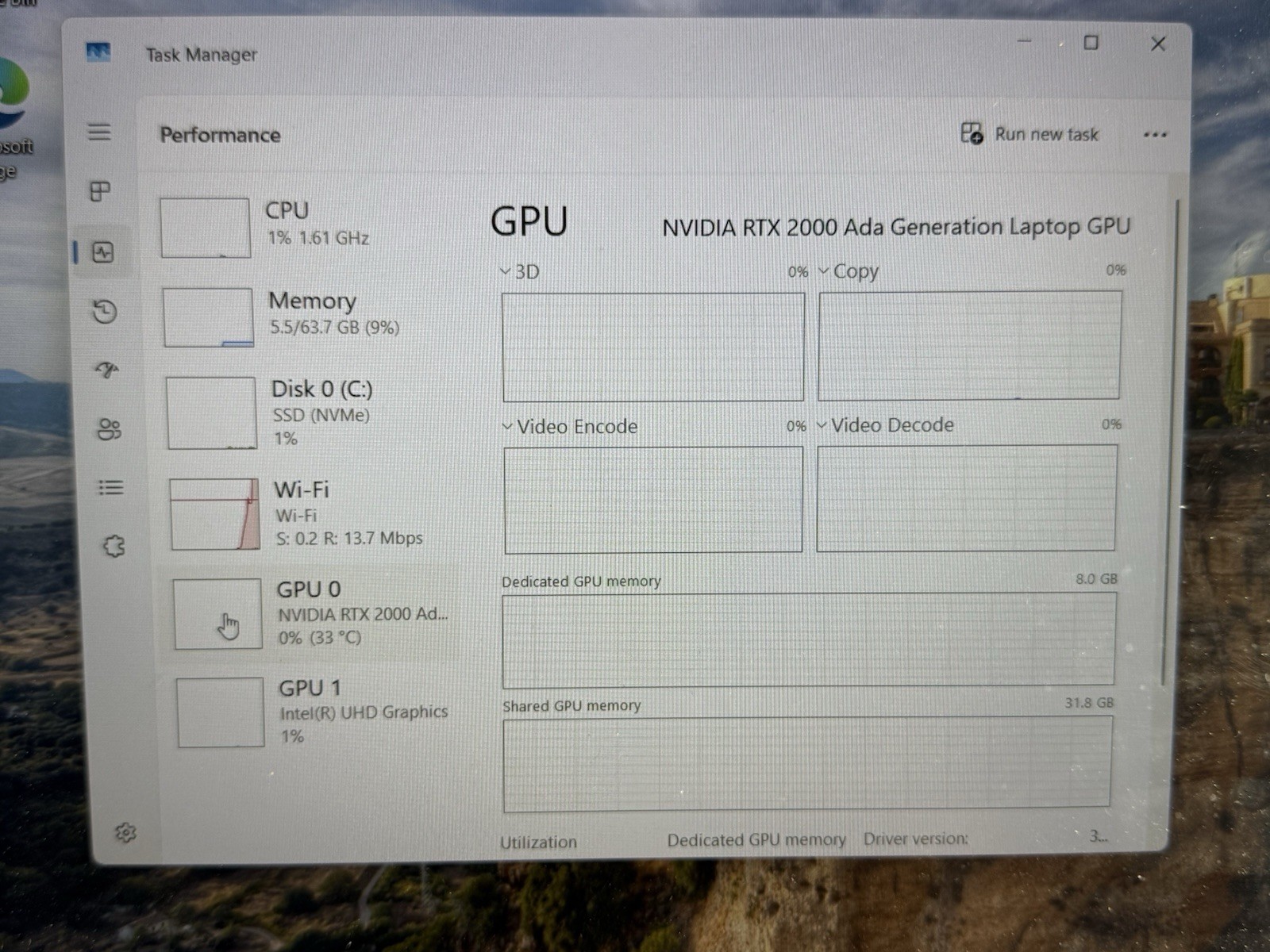1270x952 pixels.
Task: Open the Users page icon
Action: click(109, 429)
